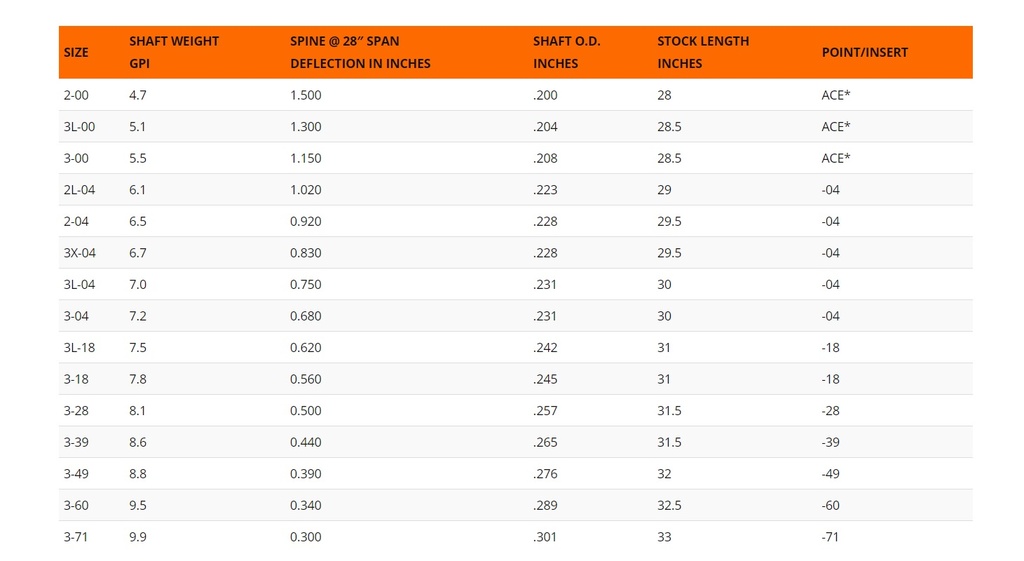Select the STOCK LENGTH INCHES header
Image resolution: width=1024 pixels, height=561 pixels.
[x=703, y=52]
